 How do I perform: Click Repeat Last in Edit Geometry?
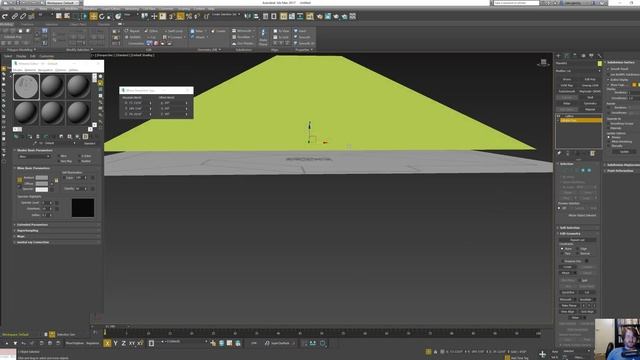(x=577, y=240)
